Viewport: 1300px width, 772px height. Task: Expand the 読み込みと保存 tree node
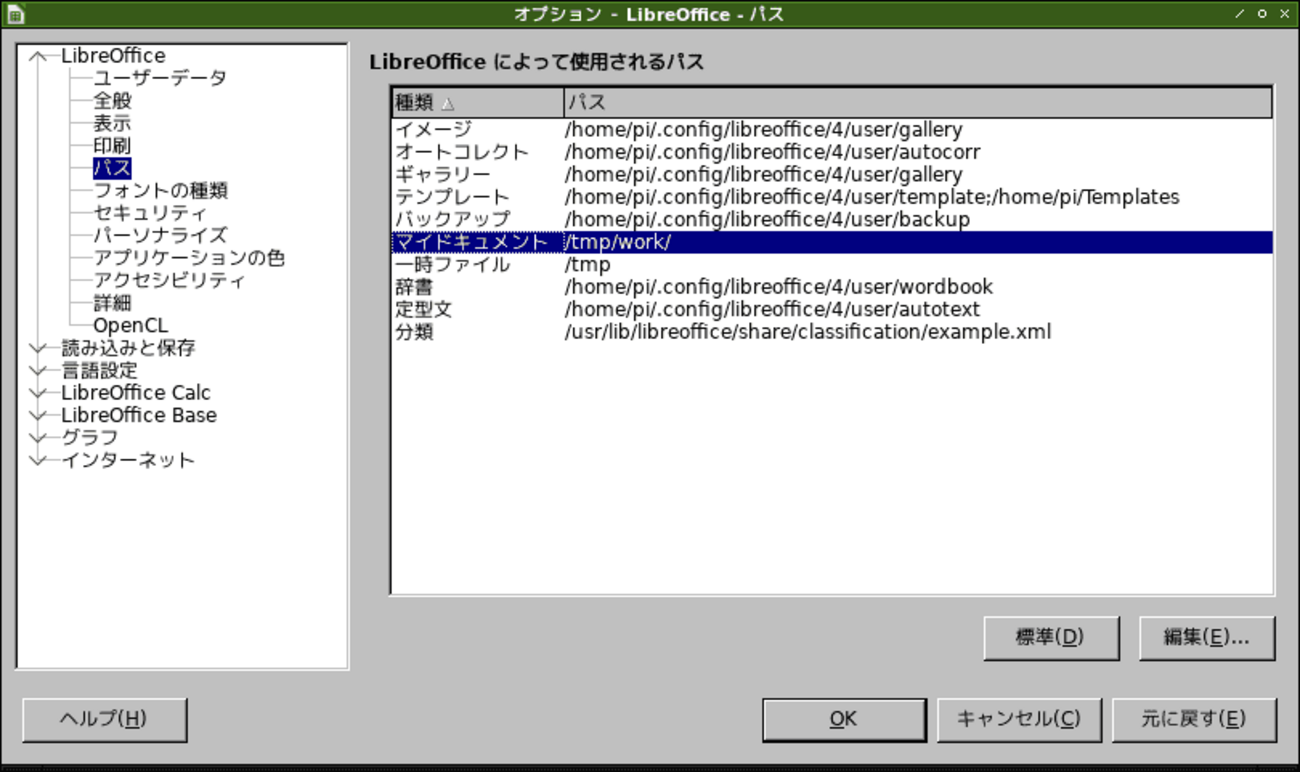39,348
